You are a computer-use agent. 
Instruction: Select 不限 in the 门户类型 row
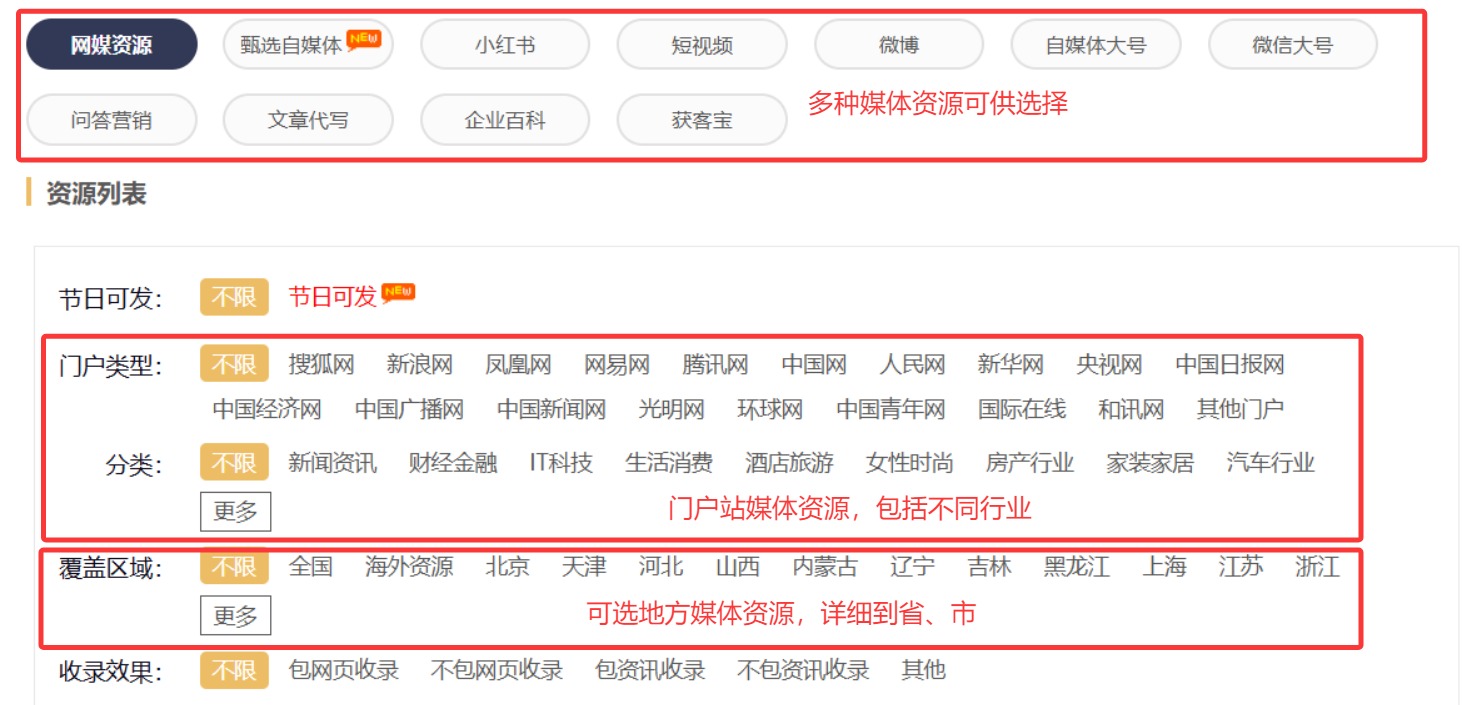click(234, 364)
